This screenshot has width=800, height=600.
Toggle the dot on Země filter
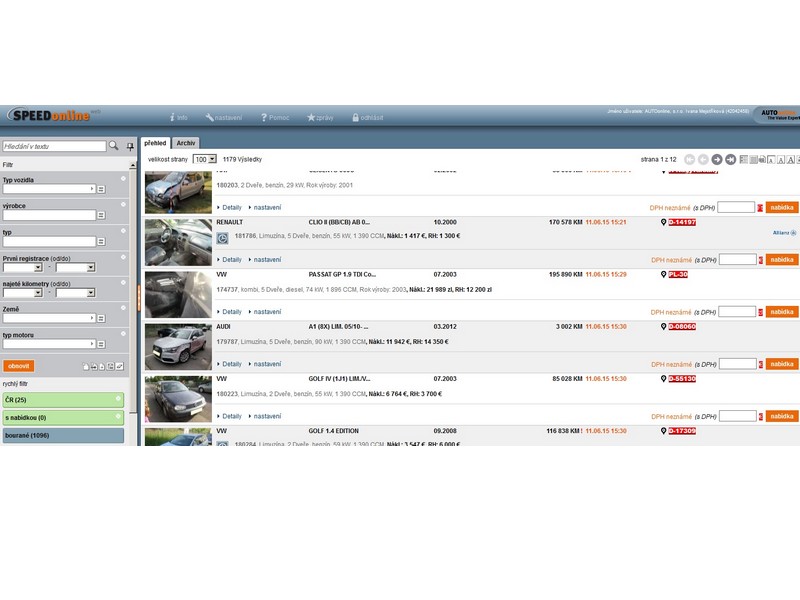coord(123,308)
